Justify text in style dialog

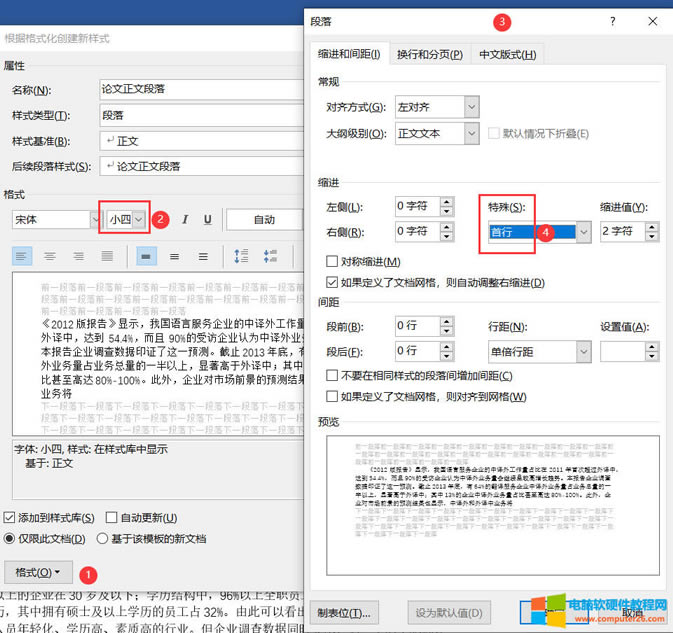click(x=107, y=257)
